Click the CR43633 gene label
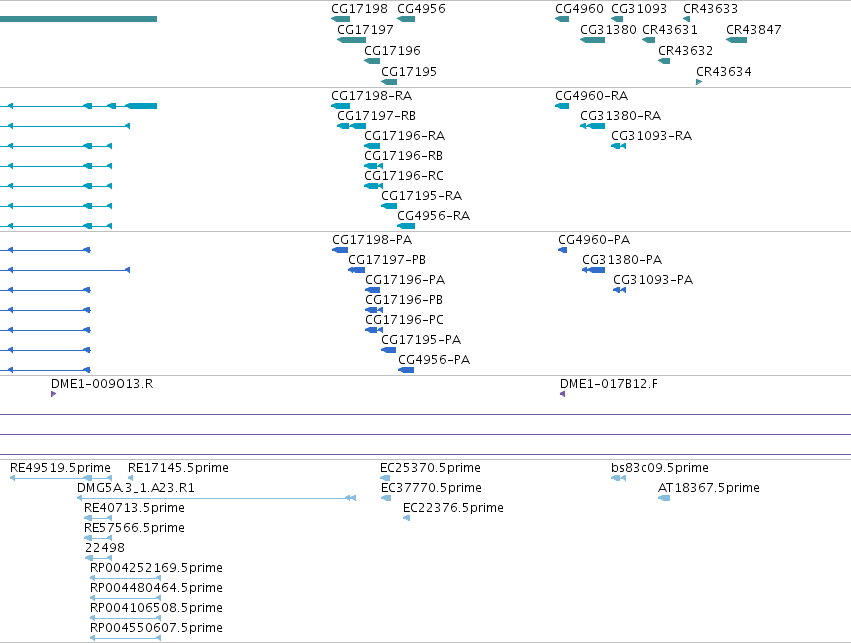 point(710,9)
